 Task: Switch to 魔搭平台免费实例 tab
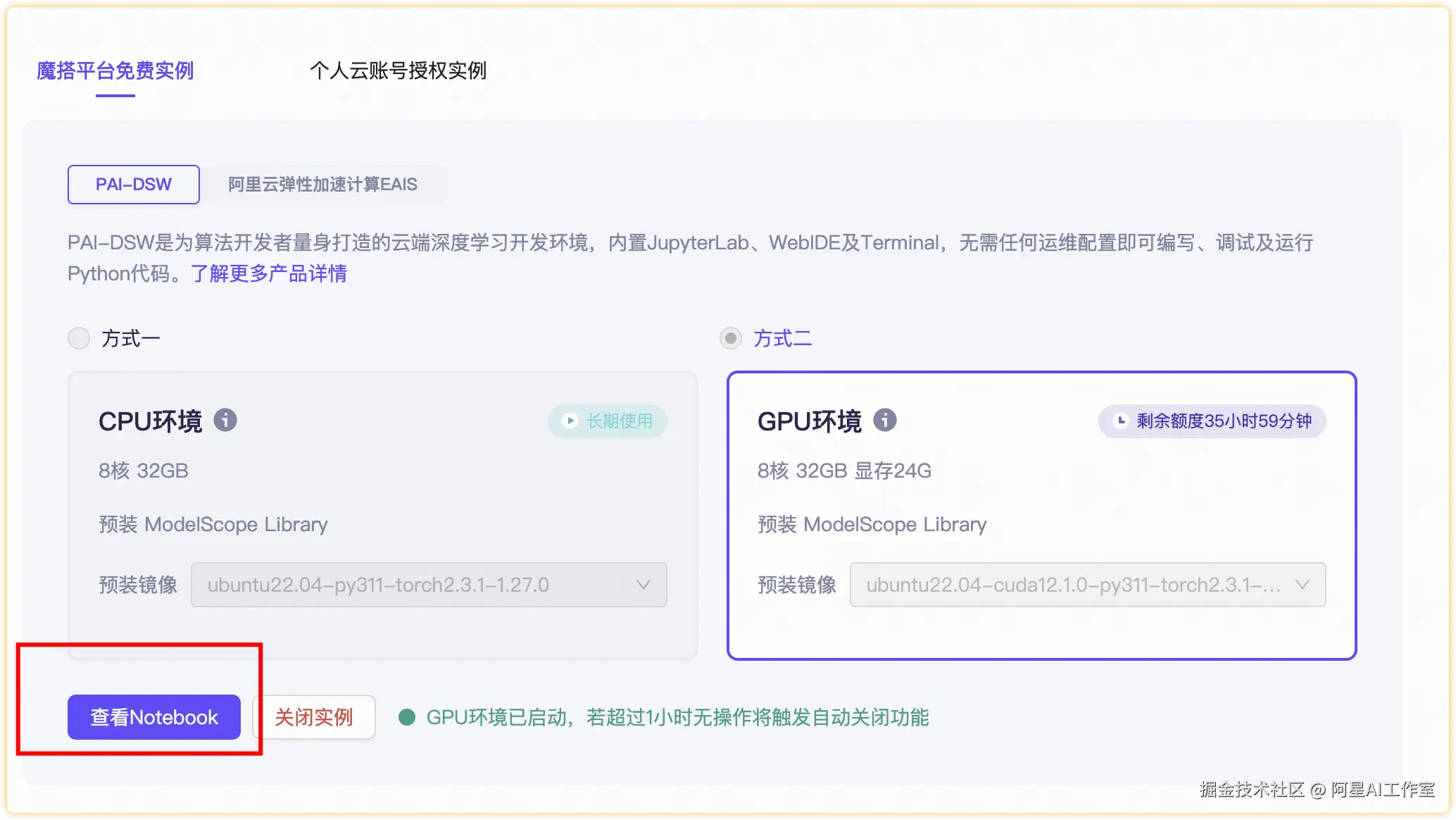point(115,71)
